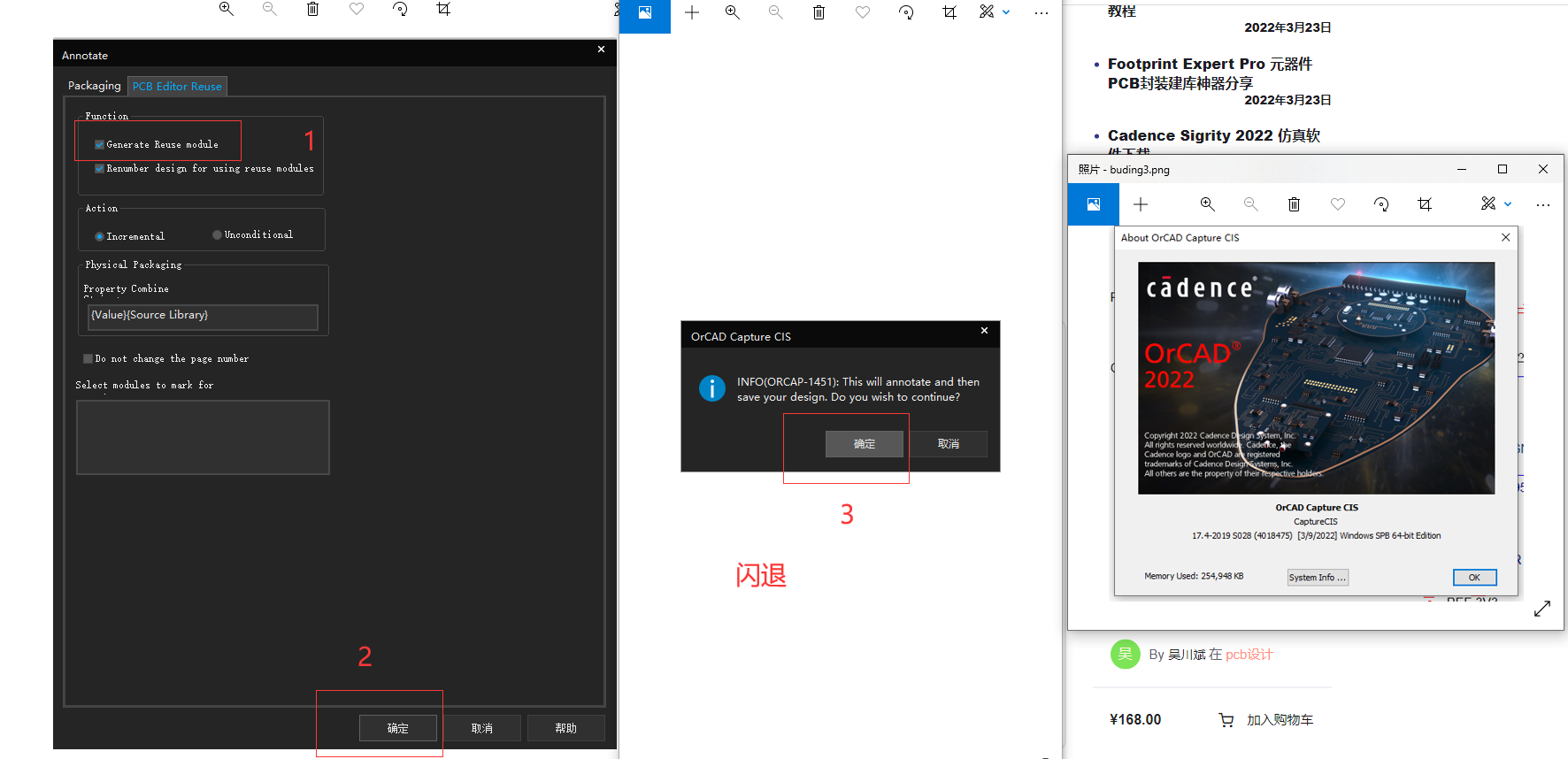Open edit and create tool in middle viewer
1568x759 pixels.
987,11
